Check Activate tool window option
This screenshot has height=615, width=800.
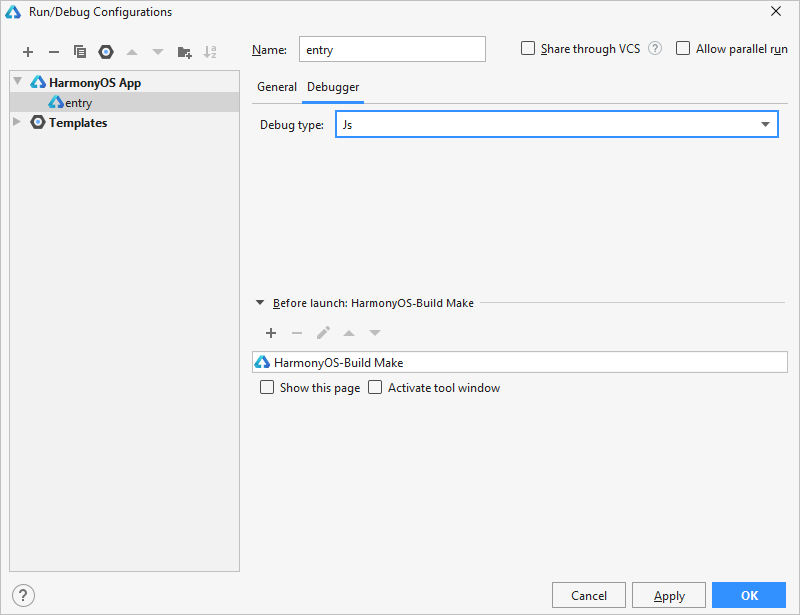[375, 387]
